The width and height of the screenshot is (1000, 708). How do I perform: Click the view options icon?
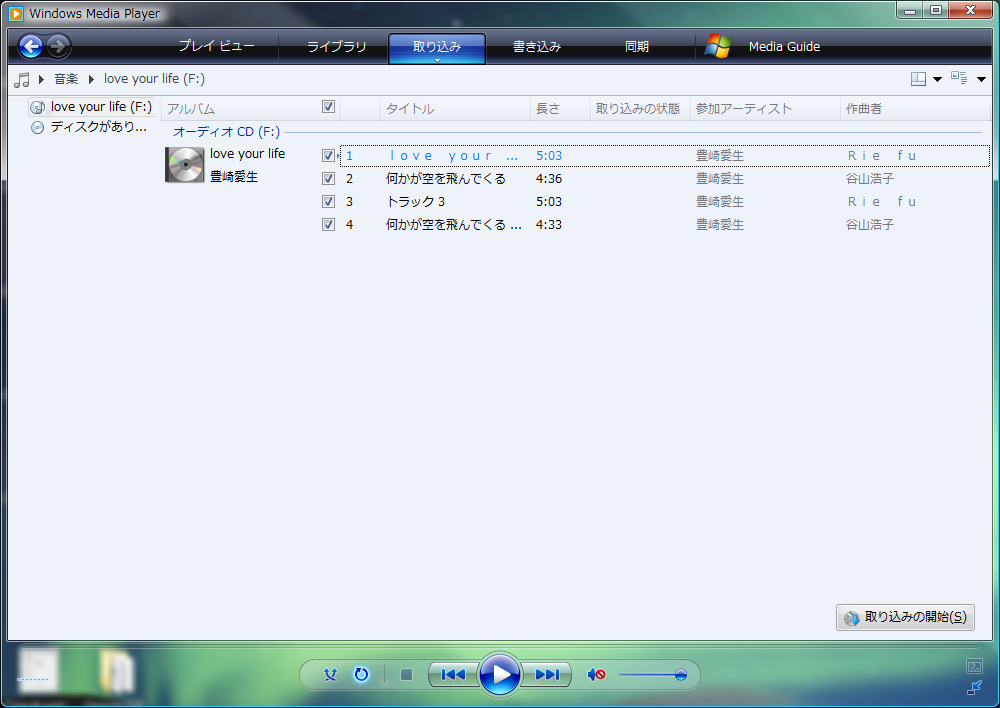coord(959,78)
